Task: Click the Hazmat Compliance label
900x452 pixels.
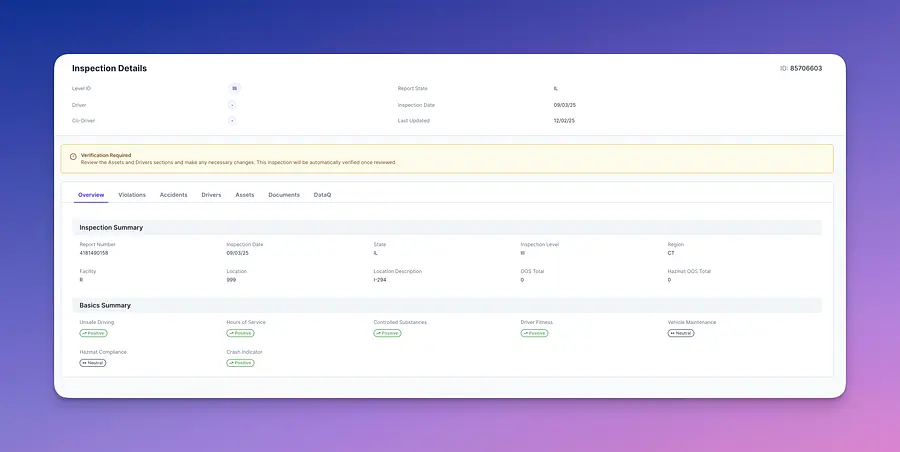Action: (103, 352)
